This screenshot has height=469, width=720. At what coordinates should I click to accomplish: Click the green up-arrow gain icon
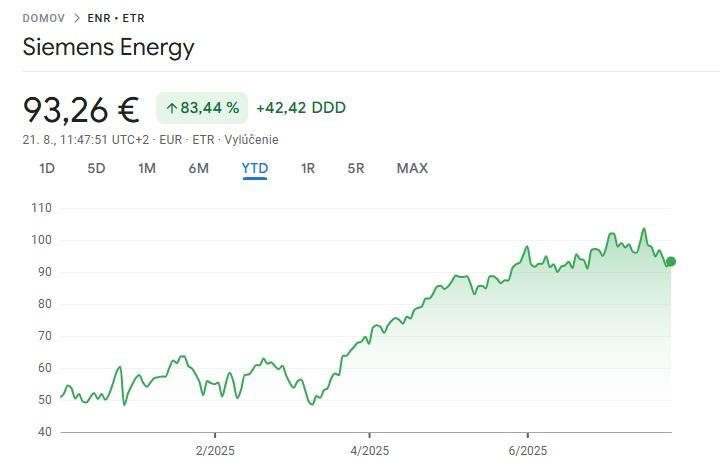pyautogui.click(x=171, y=108)
